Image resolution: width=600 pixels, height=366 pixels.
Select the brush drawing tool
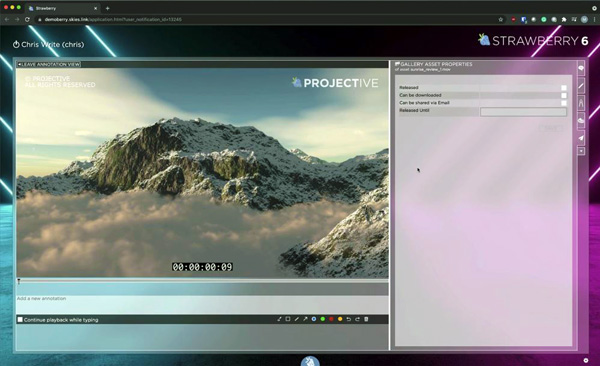(x=279, y=319)
